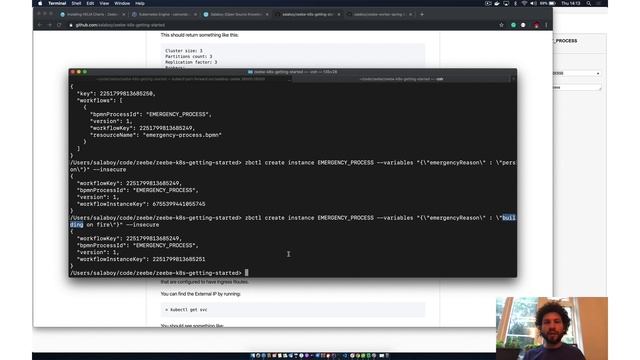Viewport: 640px width, 360px height.
Task: Click the highlighted "buil" text in terminal
Action: [x=509, y=218]
